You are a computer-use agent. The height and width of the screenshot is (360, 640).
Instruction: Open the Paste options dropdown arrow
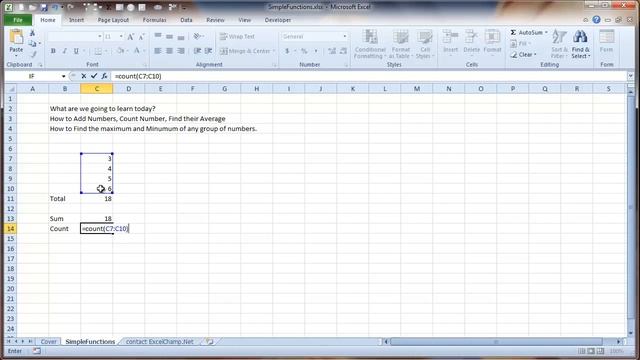point(16,55)
